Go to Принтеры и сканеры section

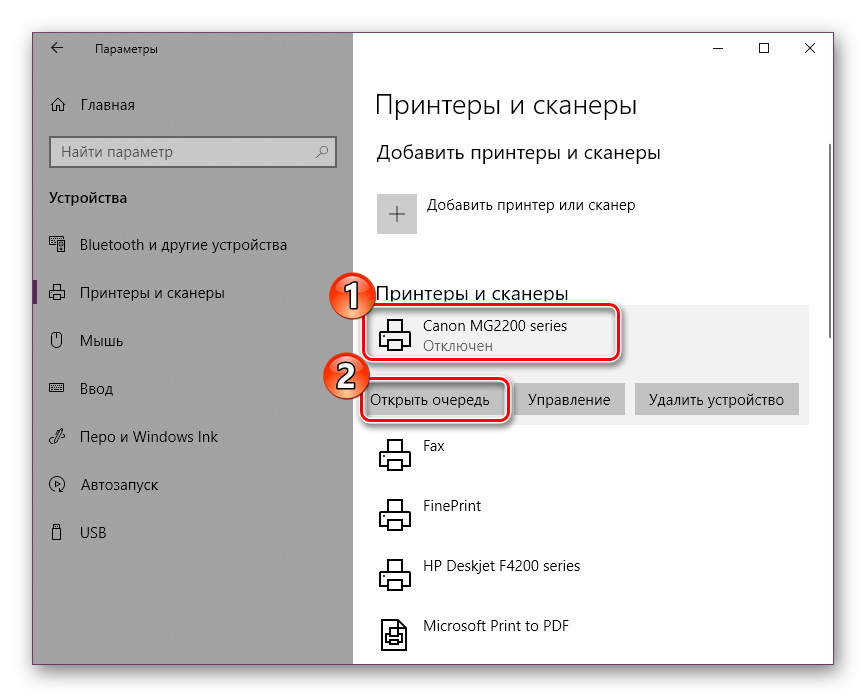coord(152,293)
